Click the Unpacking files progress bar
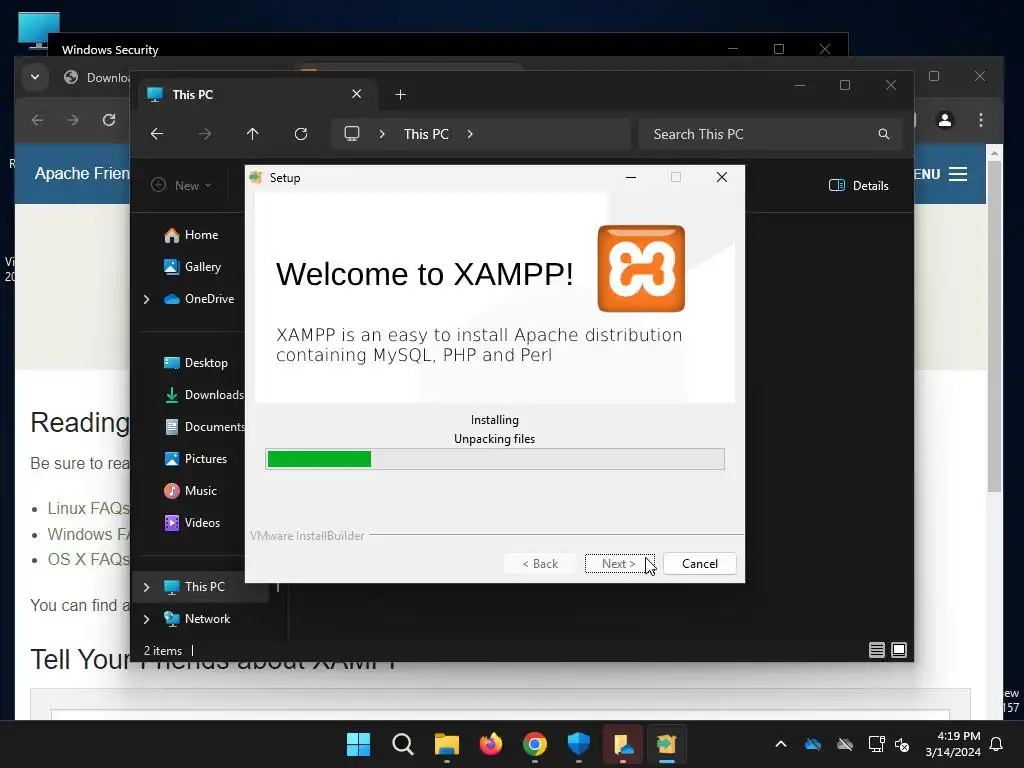Viewport: 1024px width, 768px height. pyautogui.click(x=495, y=459)
